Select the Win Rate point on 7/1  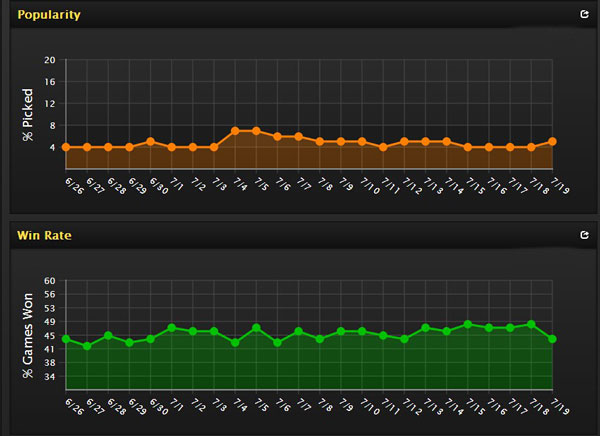tap(172, 327)
